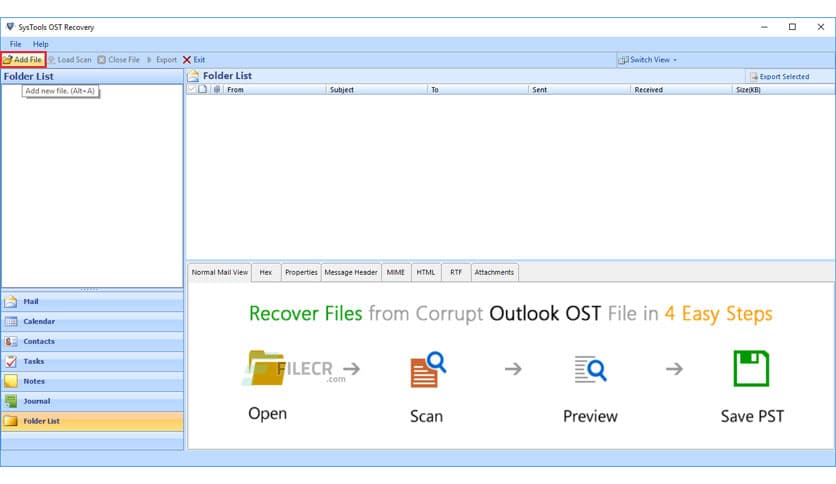Click the Preview magnifier step icon
836x484 pixels.
pyautogui.click(x=590, y=369)
